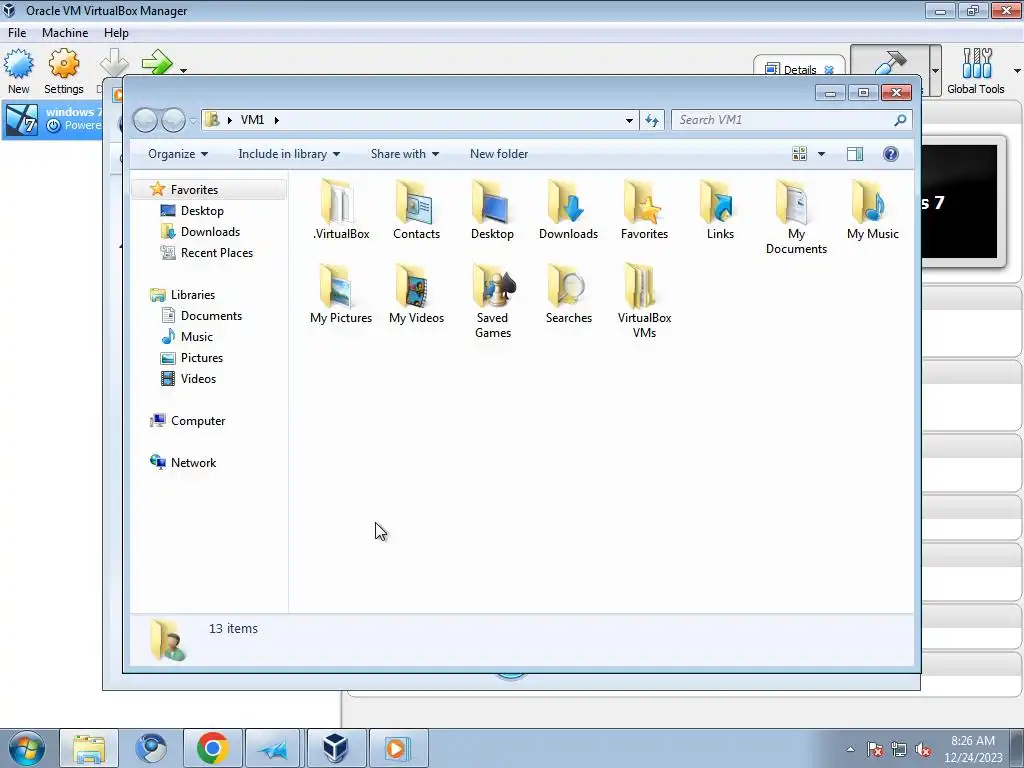Open the Organize dropdown
The height and width of the screenshot is (768, 1024).
pos(178,154)
